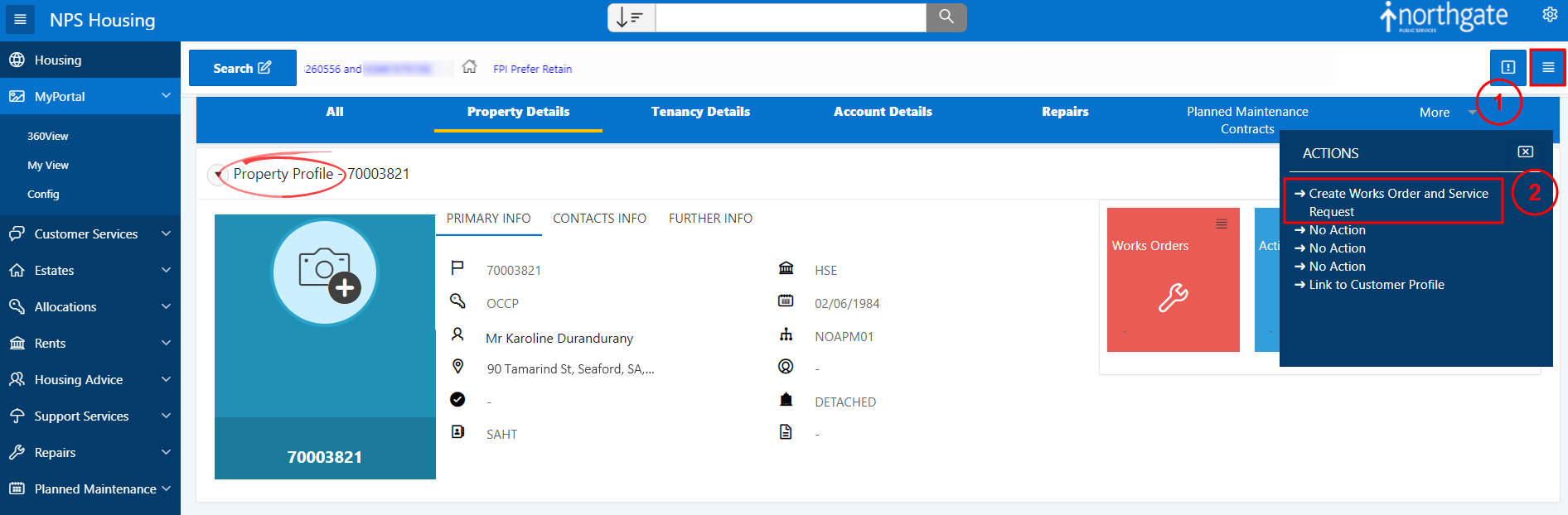The image size is (1568, 515).
Task: Open the Tenancy Details tab
Action: point(700,112)
